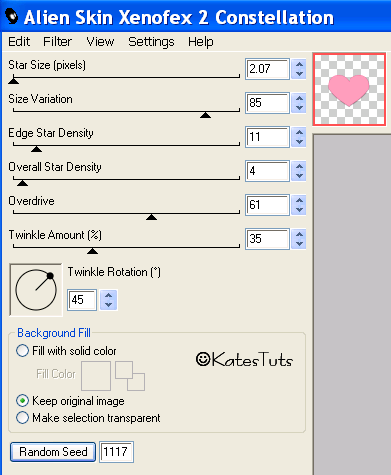Decrease Star Size with down arrow
The image size is (391, 475).
tap(299, 74)
